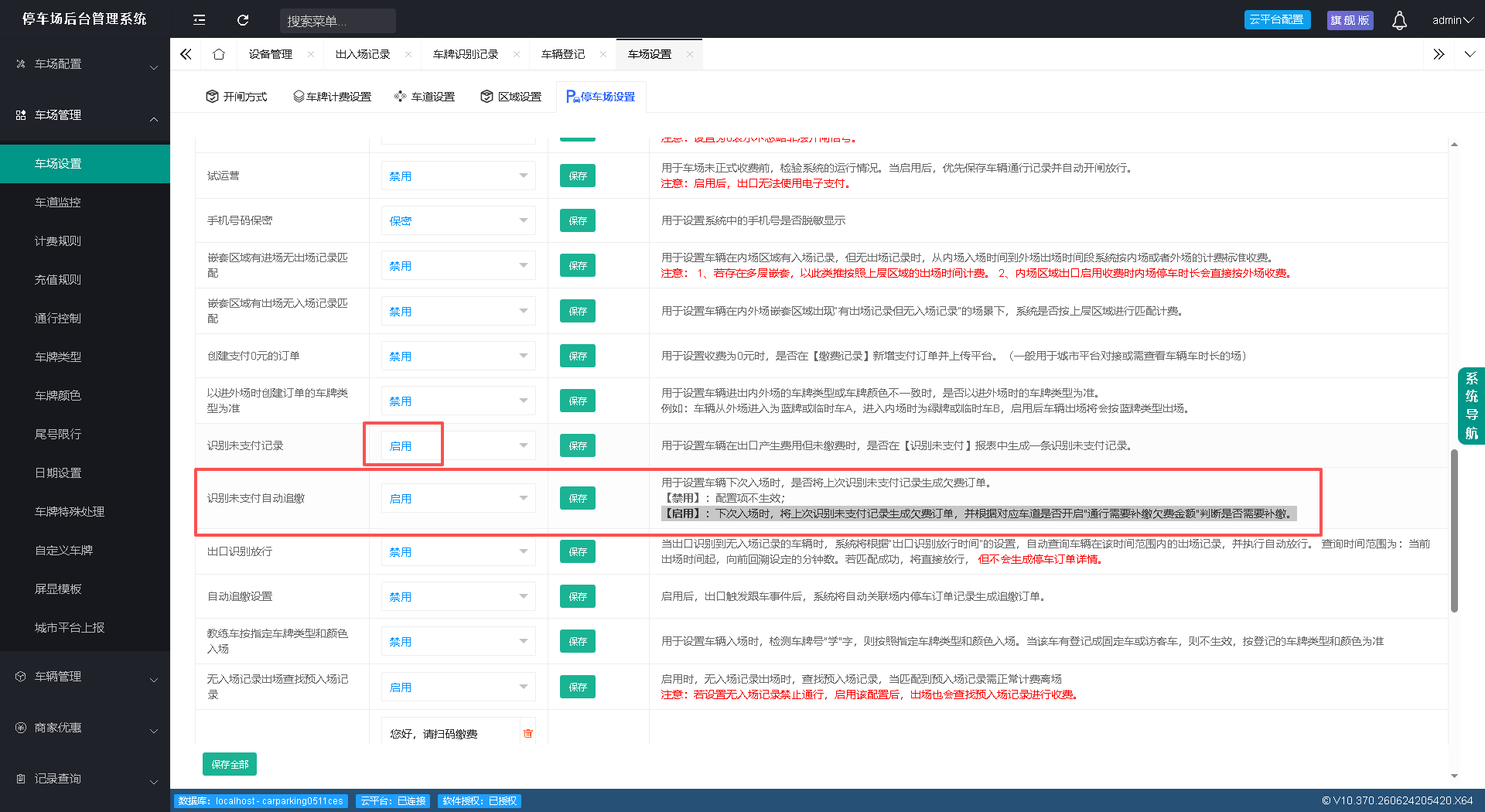1485x812 pixels.
Task: Collapse the sidebar with the hamburger menu icon
Action: (x=199, y=20)
